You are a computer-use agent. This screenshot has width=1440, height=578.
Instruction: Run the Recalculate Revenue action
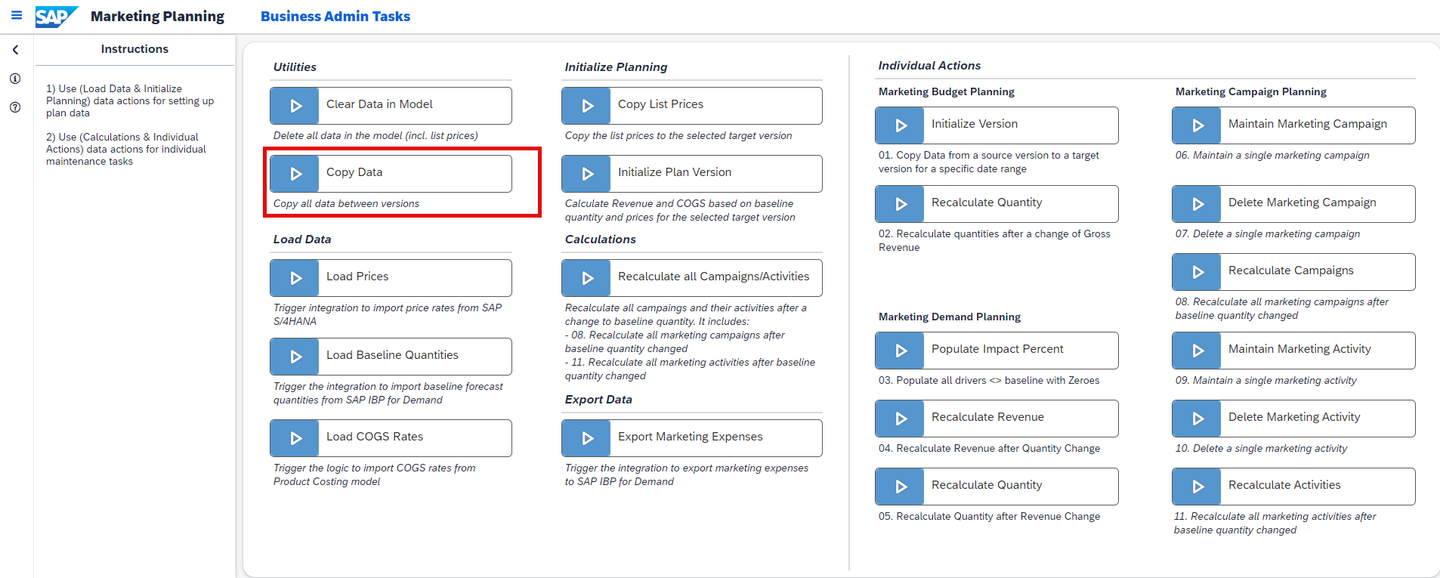(x=997, y=418)
